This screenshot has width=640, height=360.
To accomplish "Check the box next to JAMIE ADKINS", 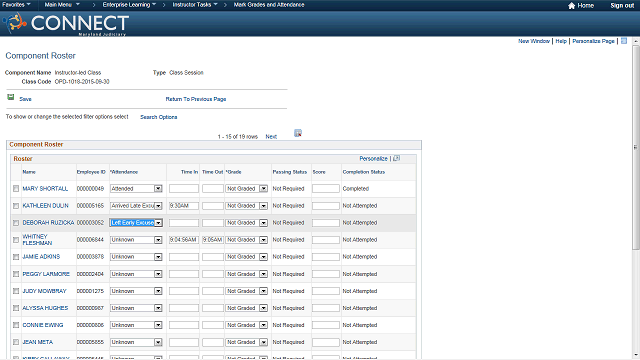I will (16, 257).
